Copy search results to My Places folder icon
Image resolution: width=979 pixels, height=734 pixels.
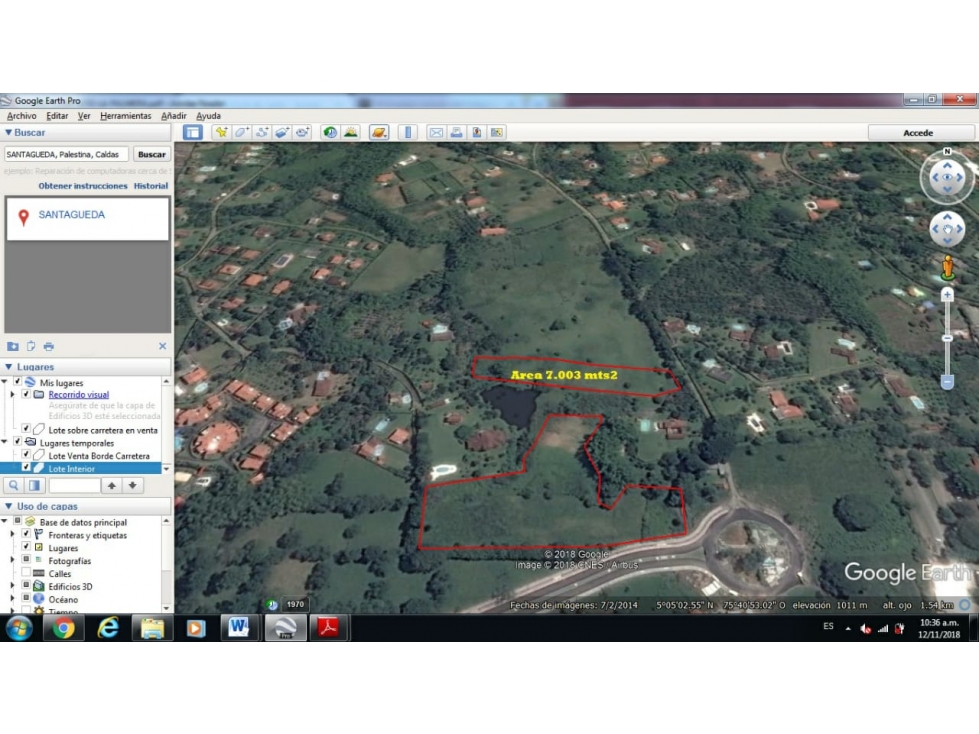tap(12, 346)
